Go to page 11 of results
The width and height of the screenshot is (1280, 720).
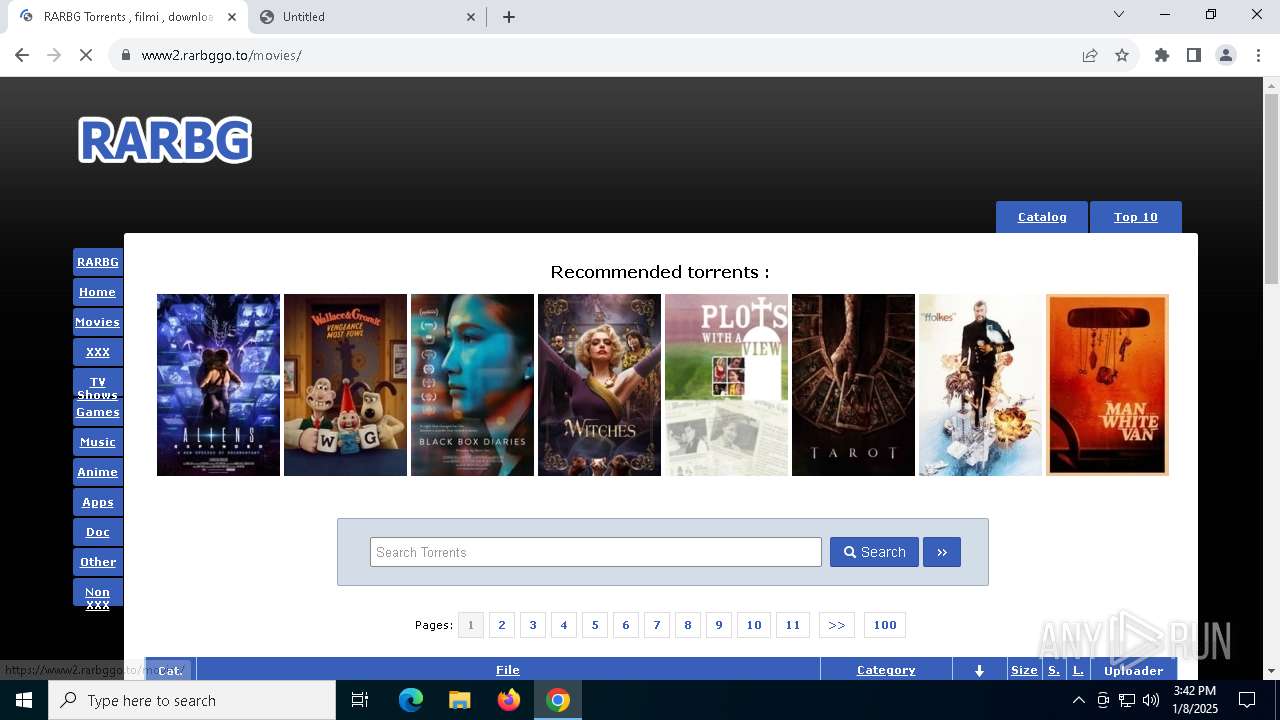(793, 625)
